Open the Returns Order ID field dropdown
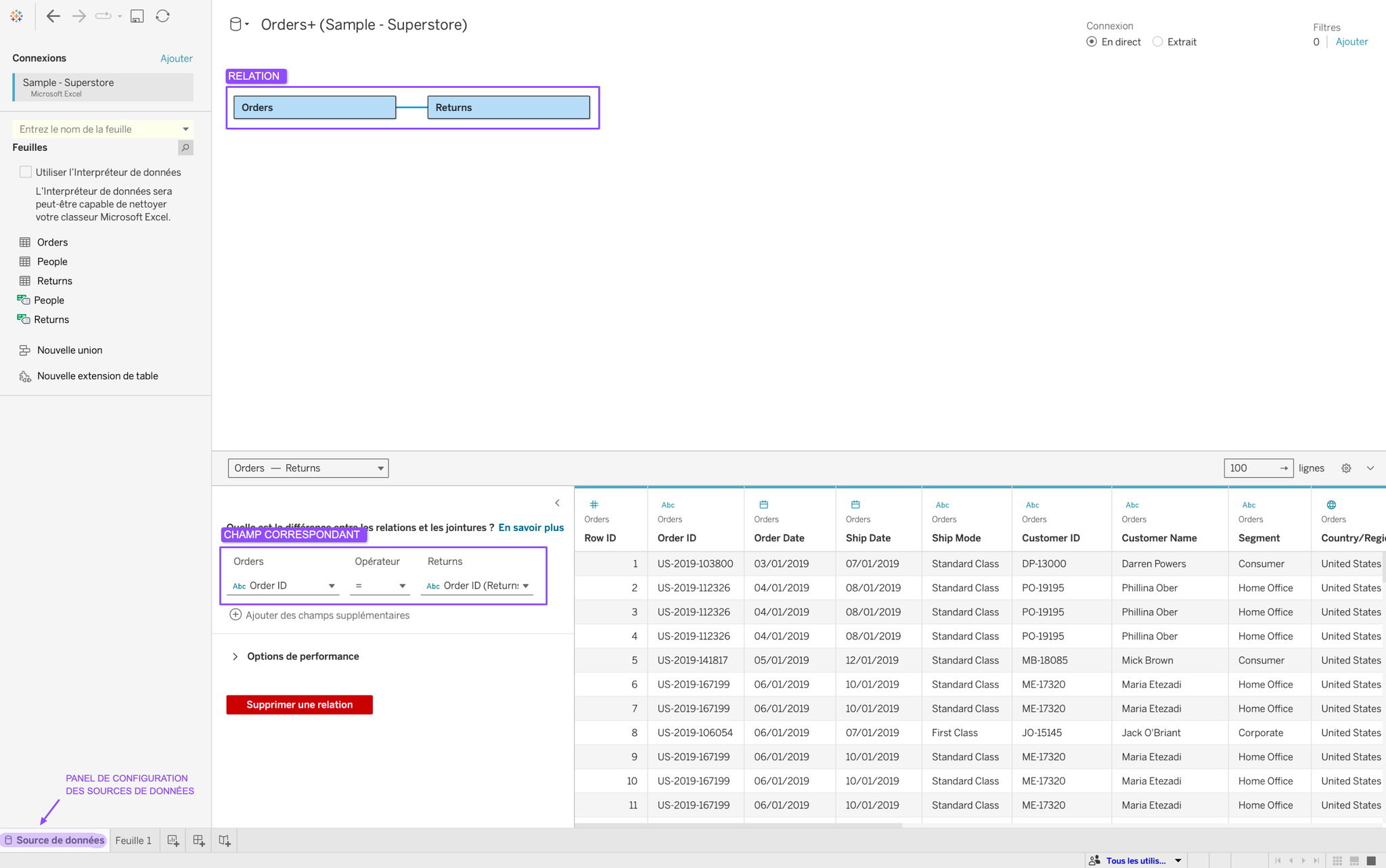This screenshot has width=1386, height=868. (477, 586)
